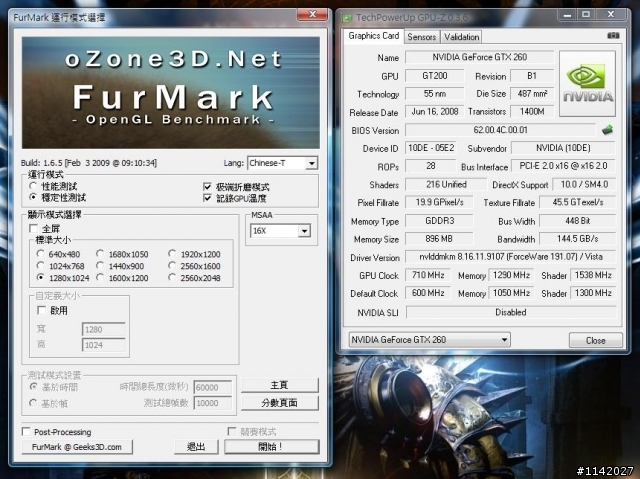
Task: Click the 分數頁面 scores page button
Action: (x=280, y=403)
